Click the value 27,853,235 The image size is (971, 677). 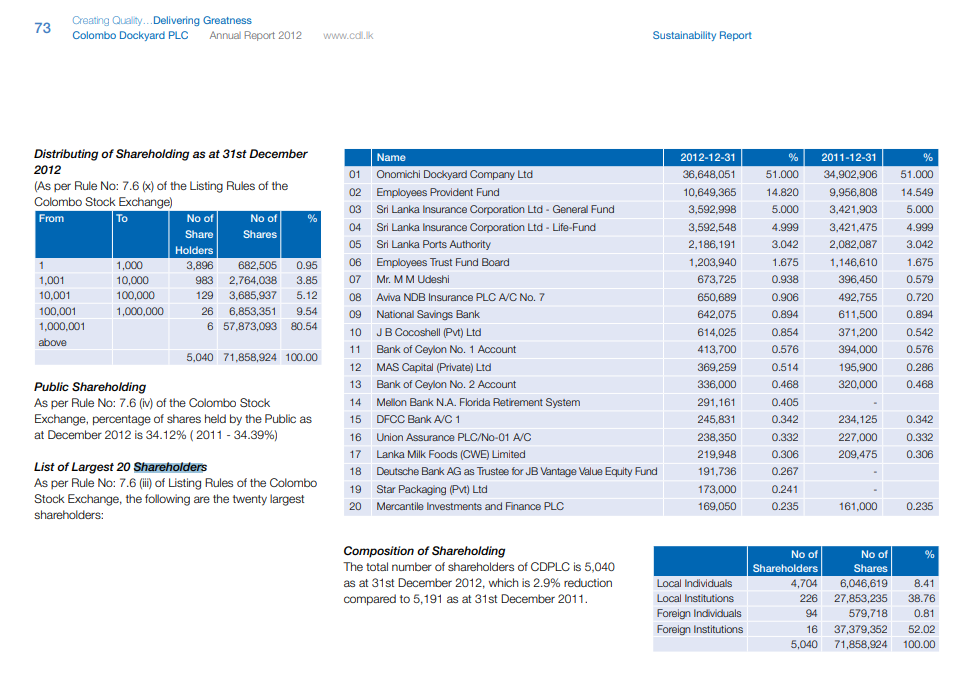click(x=861, y=598)
